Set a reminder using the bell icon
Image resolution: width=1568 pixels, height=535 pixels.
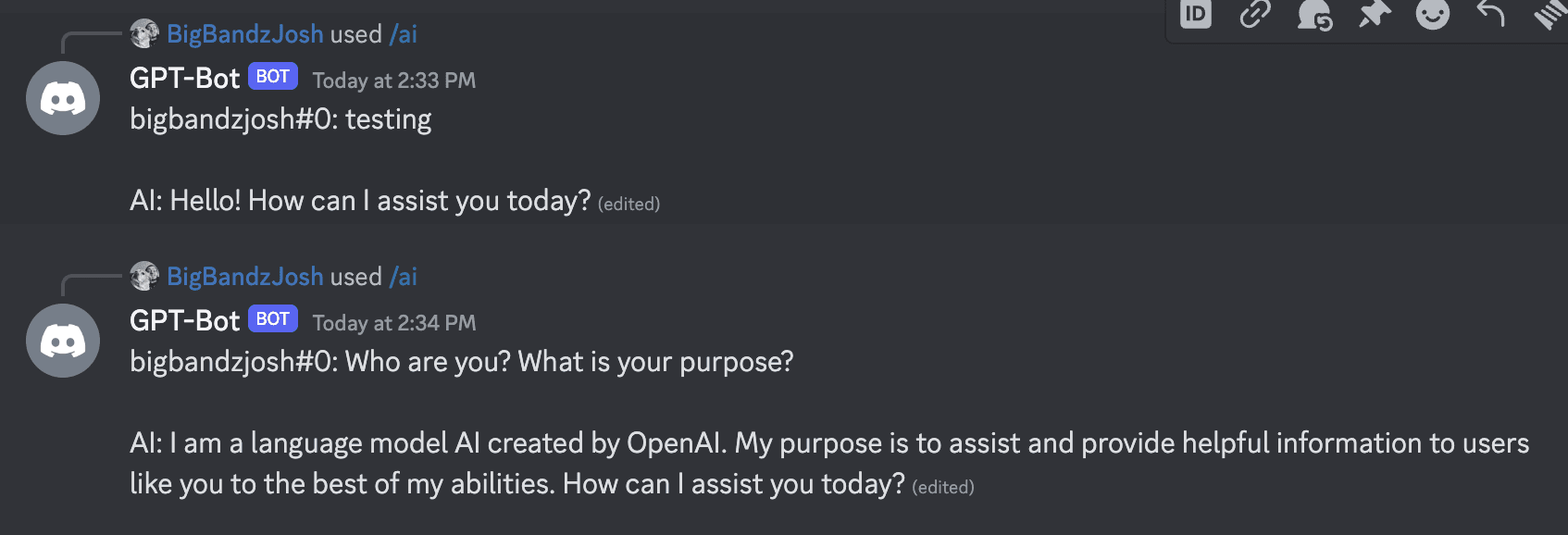point(1314,15)
